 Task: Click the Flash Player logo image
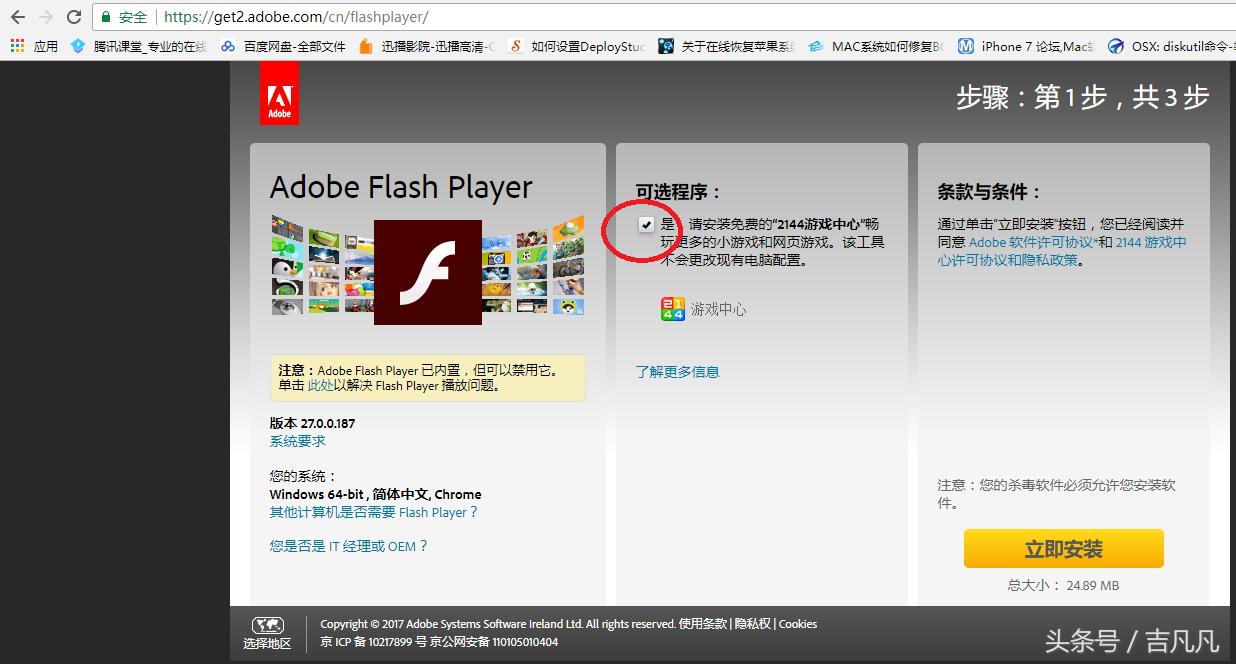tap(427, 272)
